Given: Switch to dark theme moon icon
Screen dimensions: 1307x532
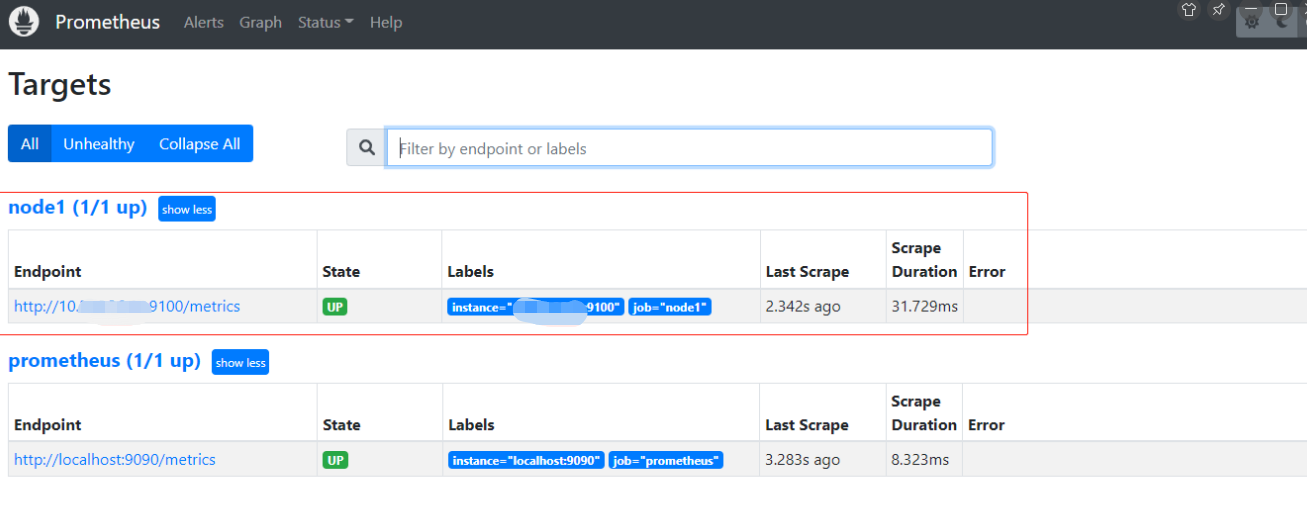Looking at the screenshot, I should (1283, 21).
